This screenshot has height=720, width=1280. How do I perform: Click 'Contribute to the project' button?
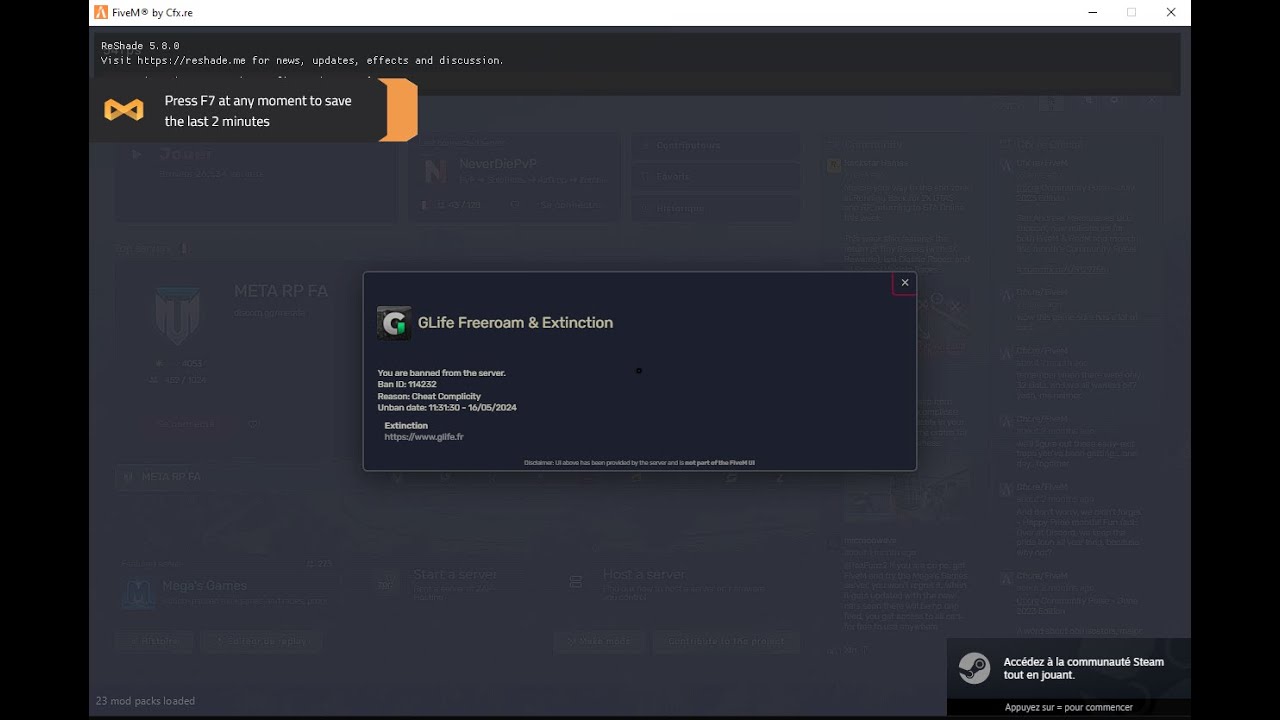click(726, 641)
